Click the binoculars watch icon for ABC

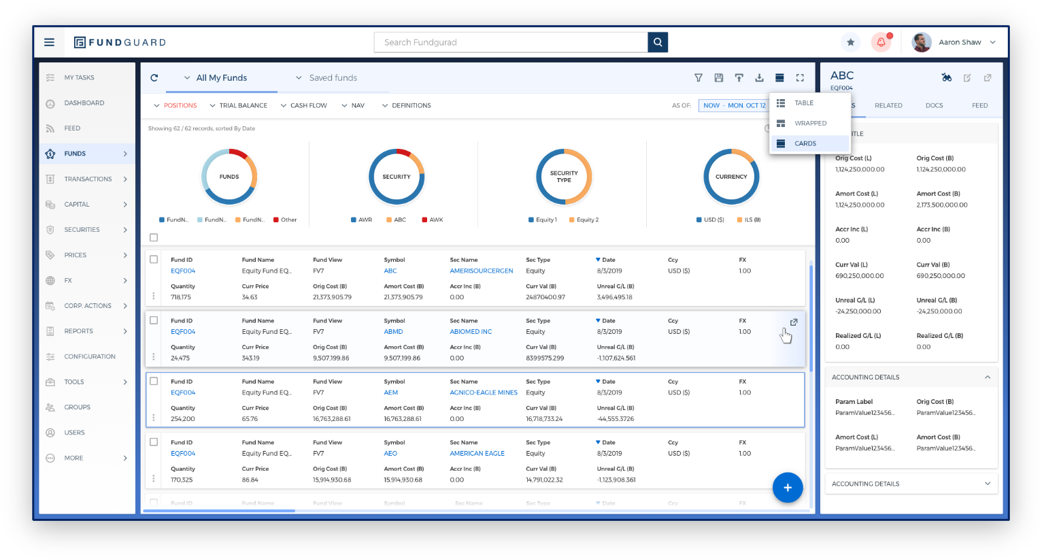pos(946,78)
